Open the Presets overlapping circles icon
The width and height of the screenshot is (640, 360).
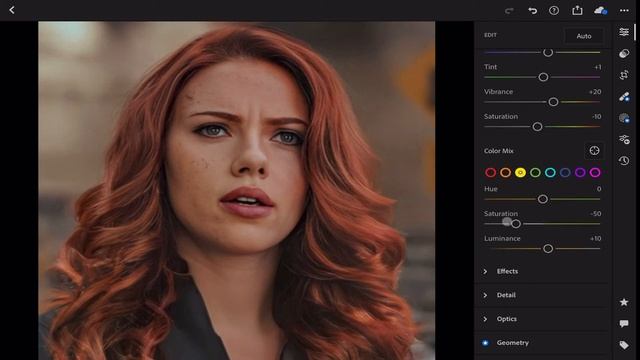click(x=624, y=53)
